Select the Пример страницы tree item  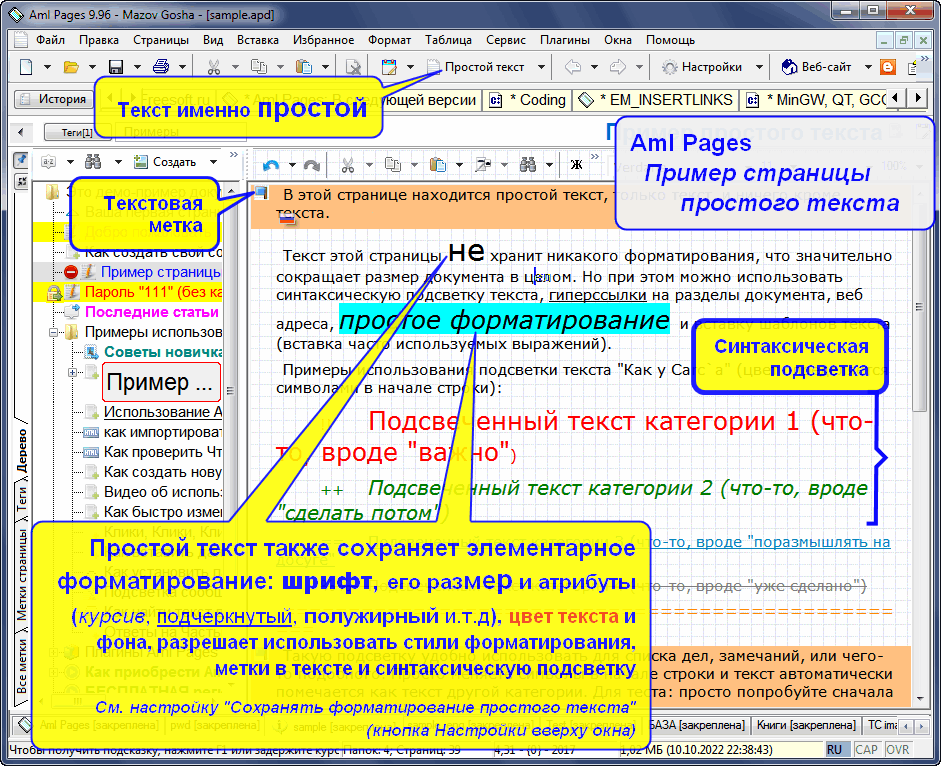click(160, 272)
